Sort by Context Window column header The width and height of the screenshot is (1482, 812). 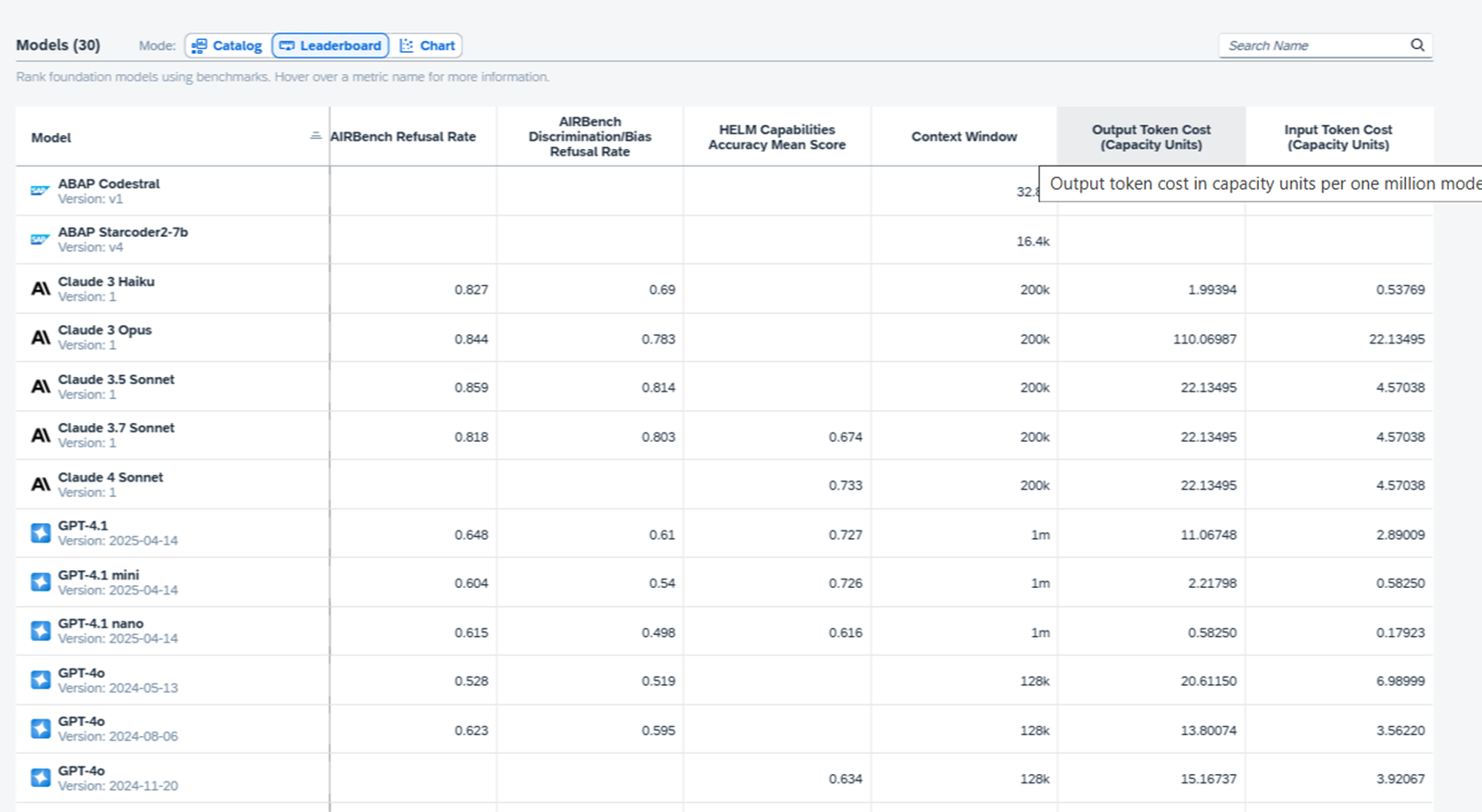[x=964, y=137]
